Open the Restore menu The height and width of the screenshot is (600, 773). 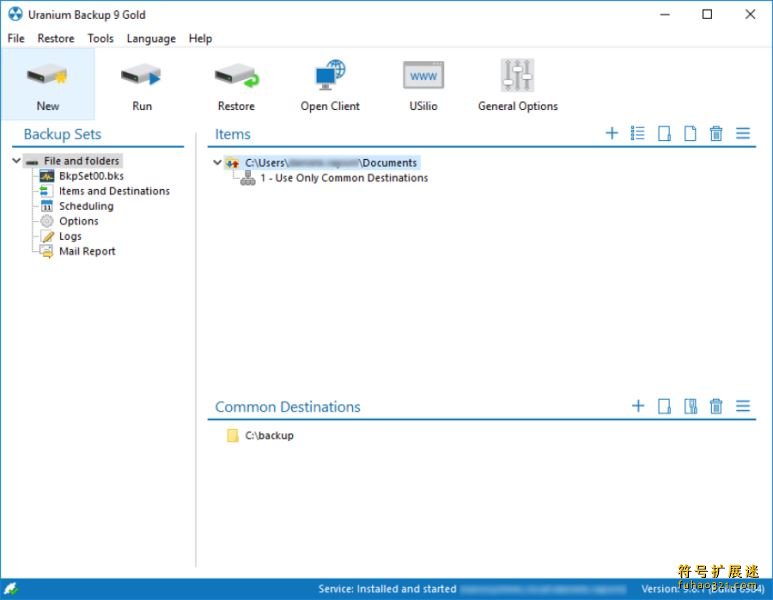[x=56, y=38]
